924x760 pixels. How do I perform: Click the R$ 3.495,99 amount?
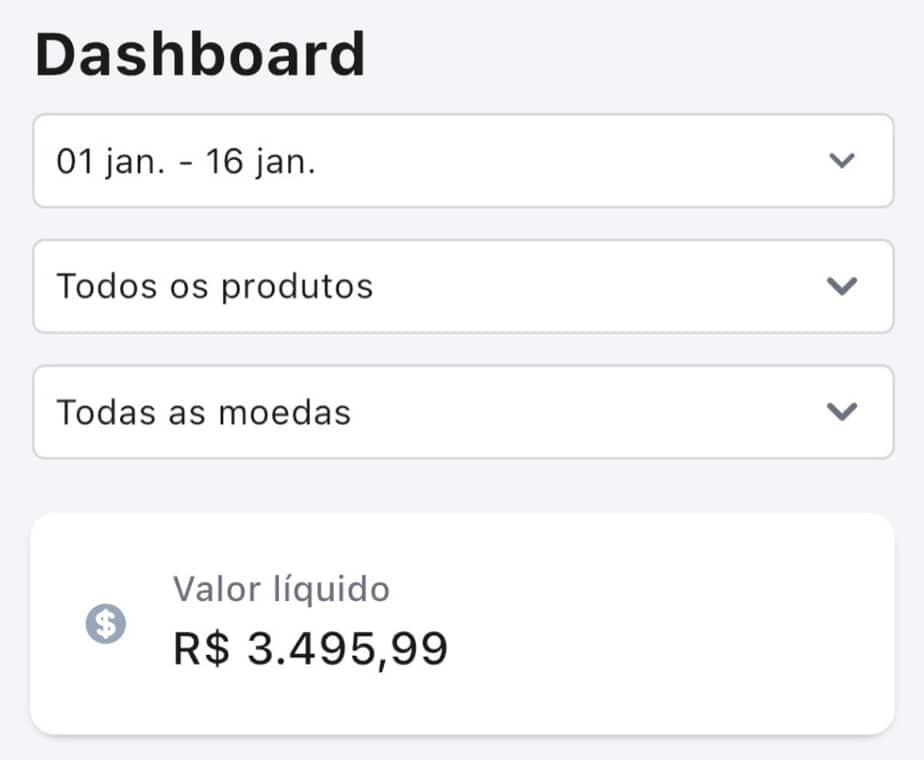[x=310, y=649]
